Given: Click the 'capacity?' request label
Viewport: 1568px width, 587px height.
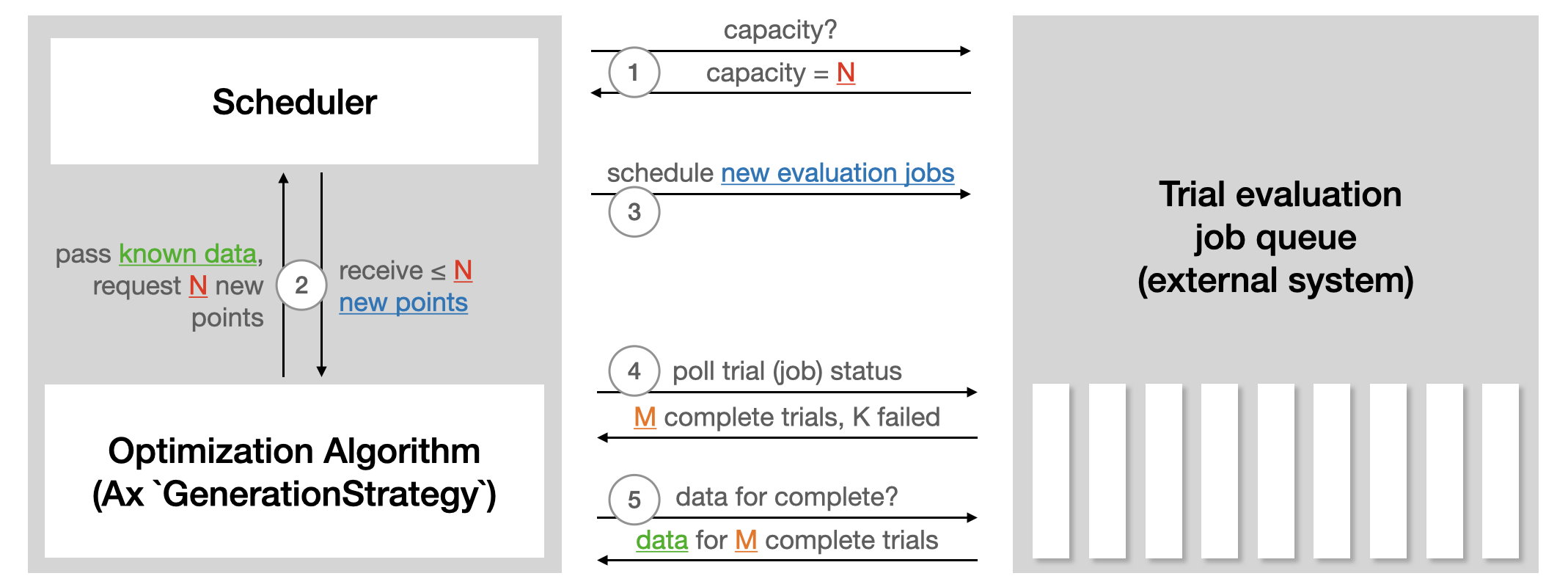Looking at the screenshot, I should coord(780,30).
